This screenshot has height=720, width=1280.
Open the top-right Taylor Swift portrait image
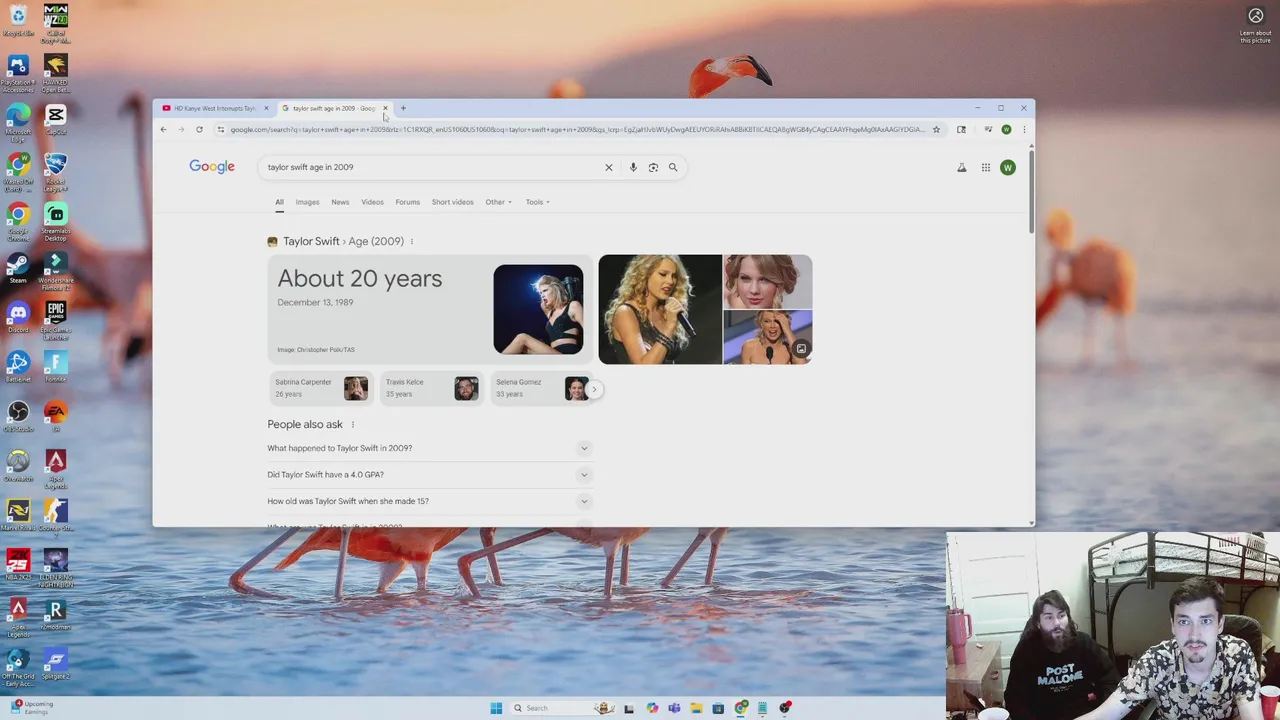coord(768,281)
